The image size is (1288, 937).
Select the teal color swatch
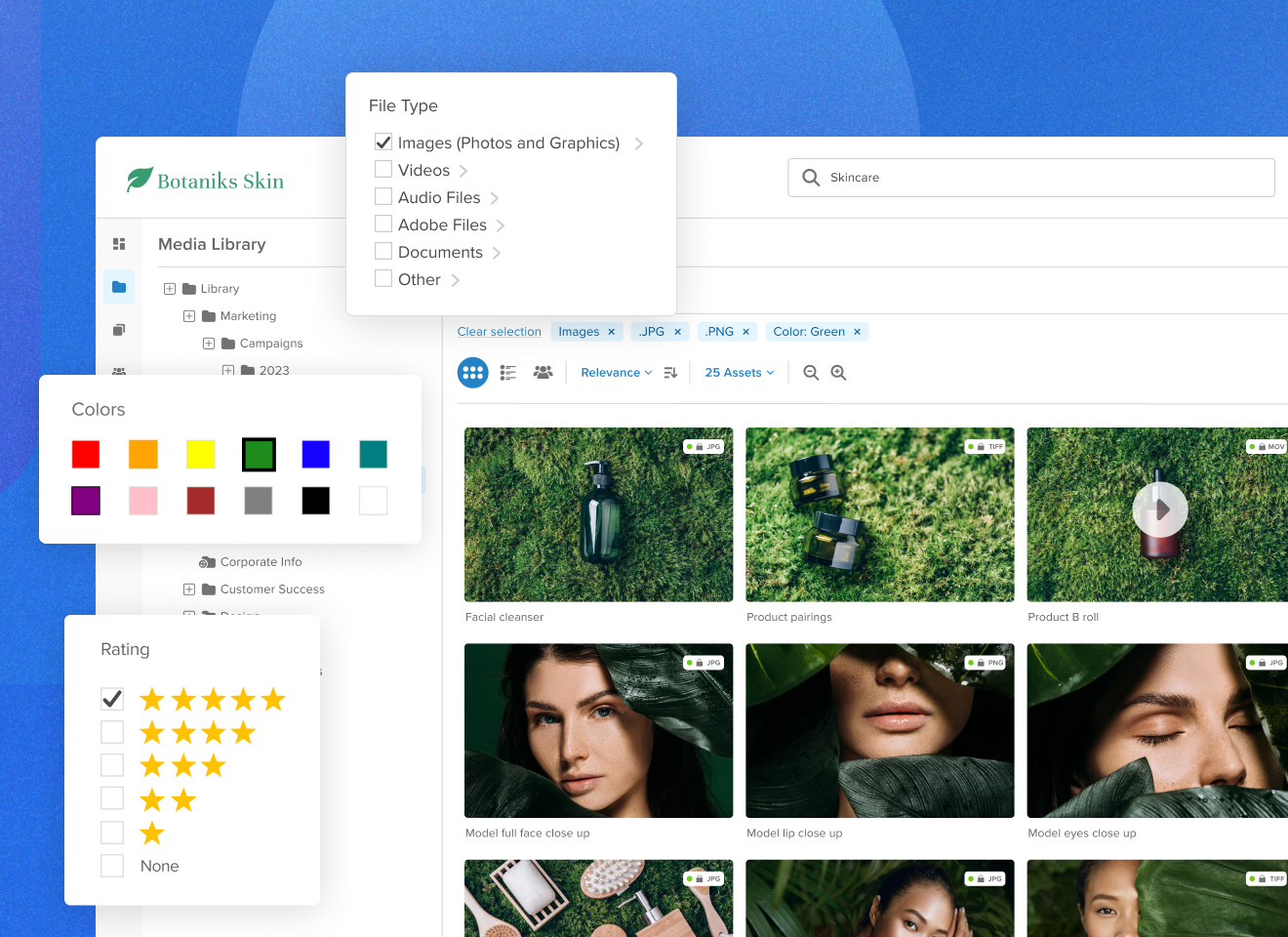373,454
